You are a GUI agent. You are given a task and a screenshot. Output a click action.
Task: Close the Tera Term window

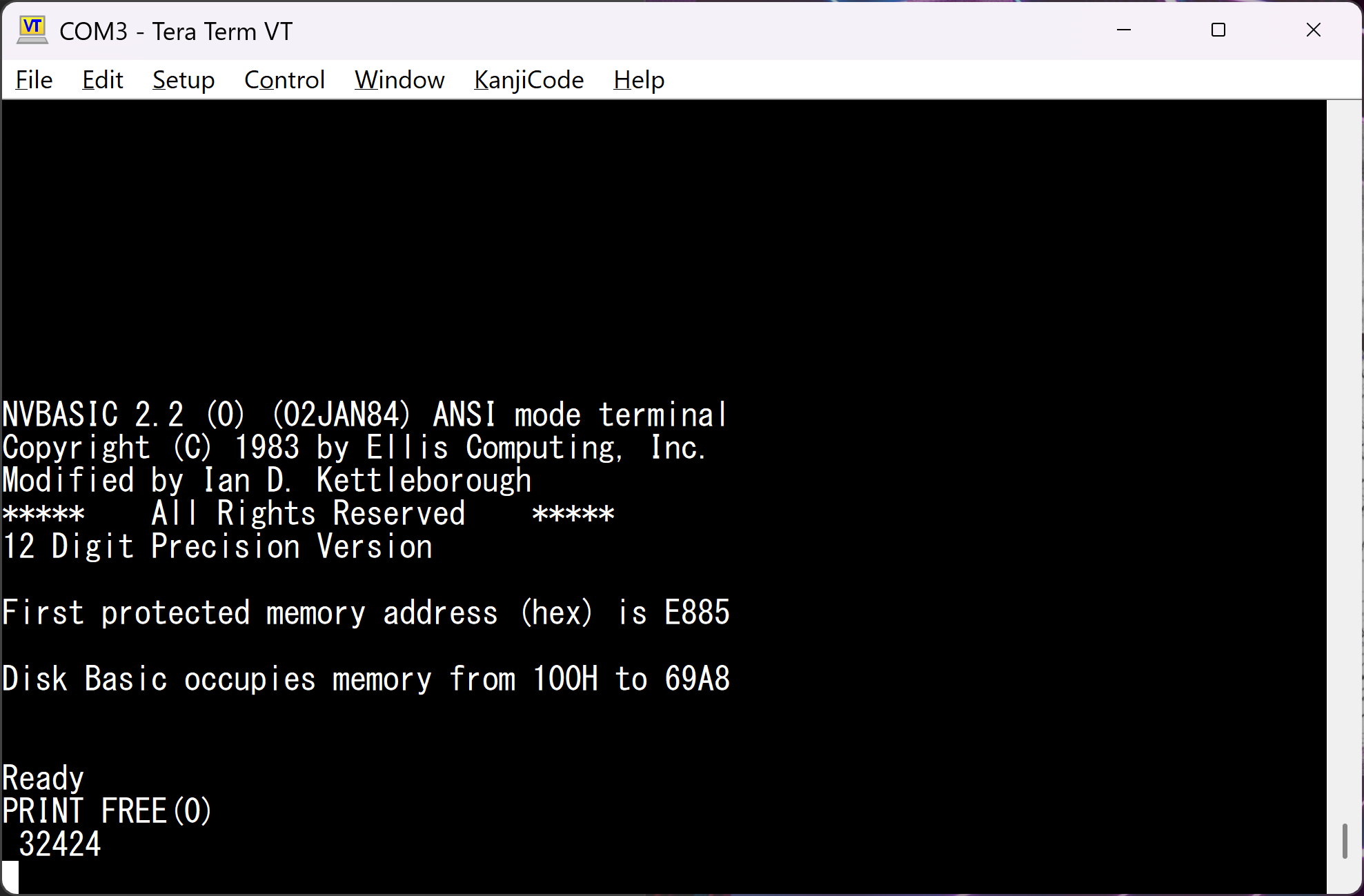1314,30
